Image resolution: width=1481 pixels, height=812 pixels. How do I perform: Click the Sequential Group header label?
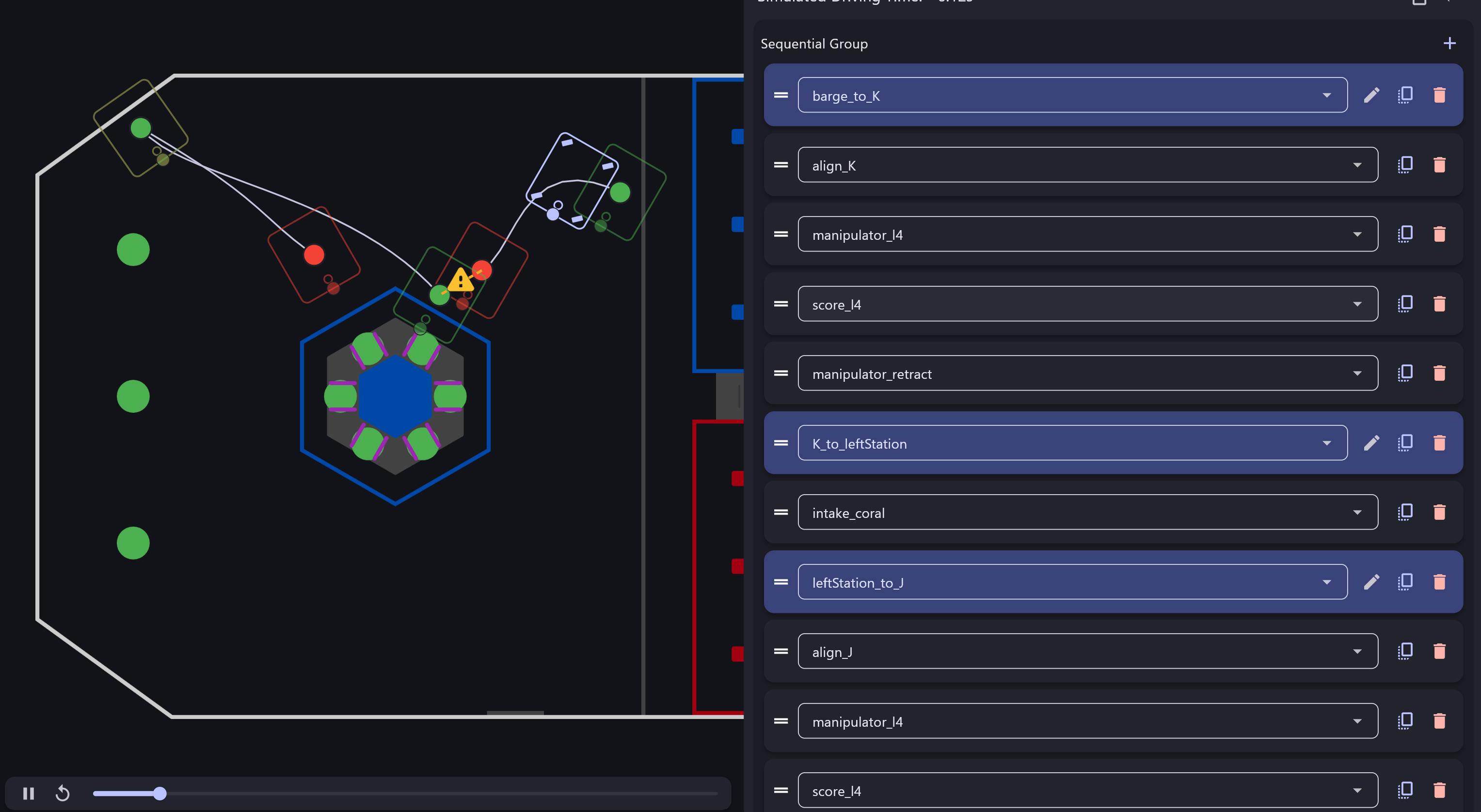tap(814, 44)
